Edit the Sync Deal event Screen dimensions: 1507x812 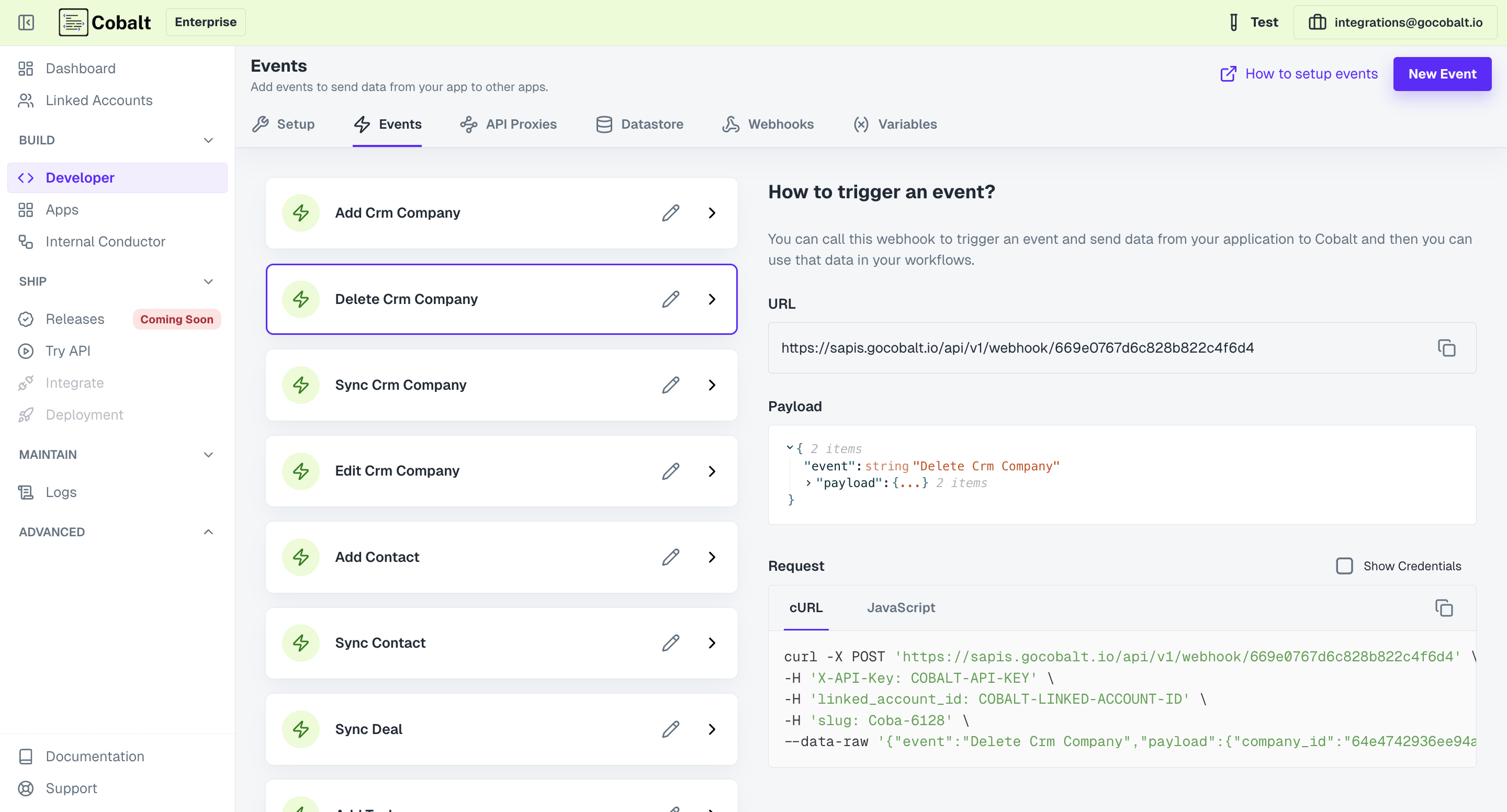(x=670, y=729)
